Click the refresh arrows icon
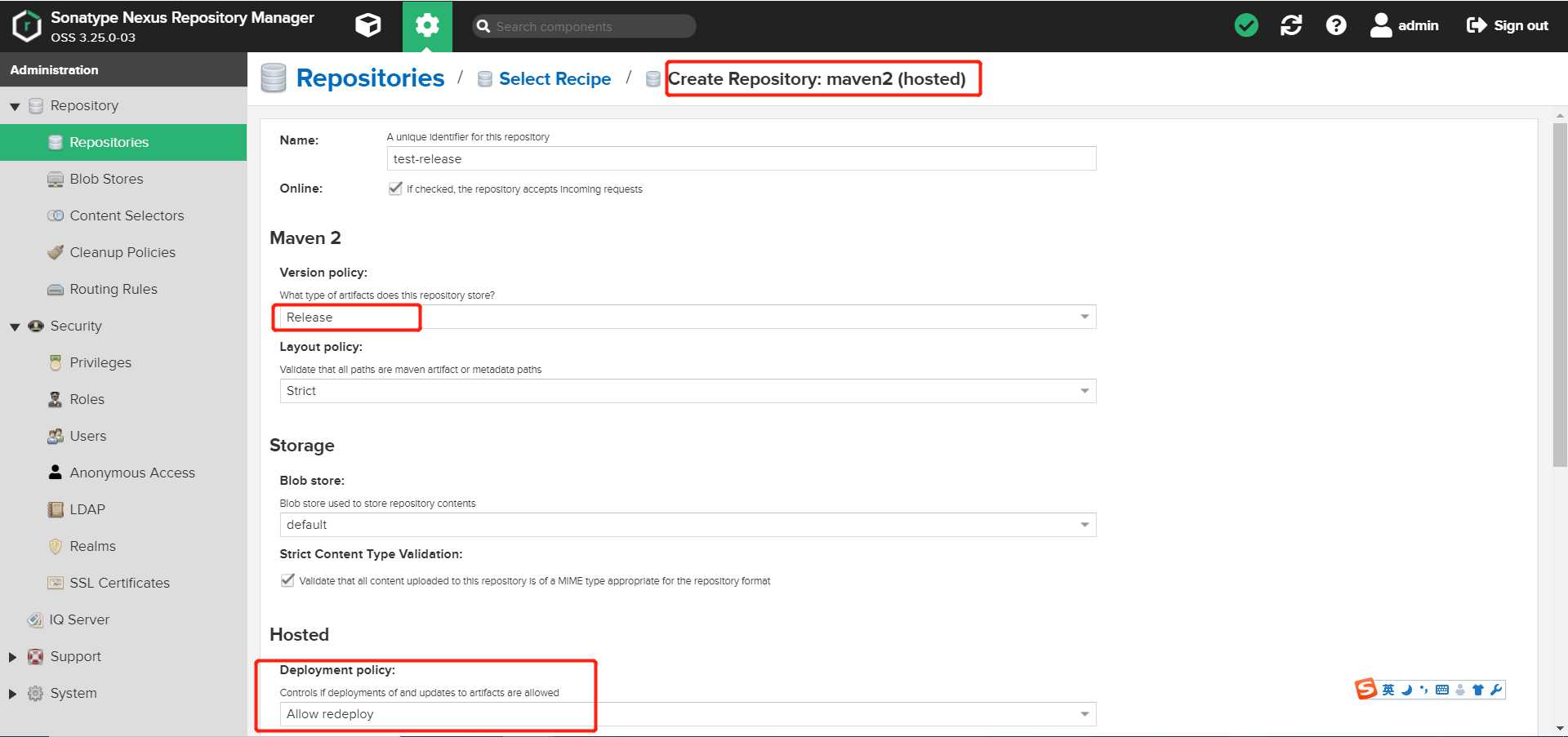This screenshot has width=1568, height=737. pyautogui.click(x=1291, y=25)
